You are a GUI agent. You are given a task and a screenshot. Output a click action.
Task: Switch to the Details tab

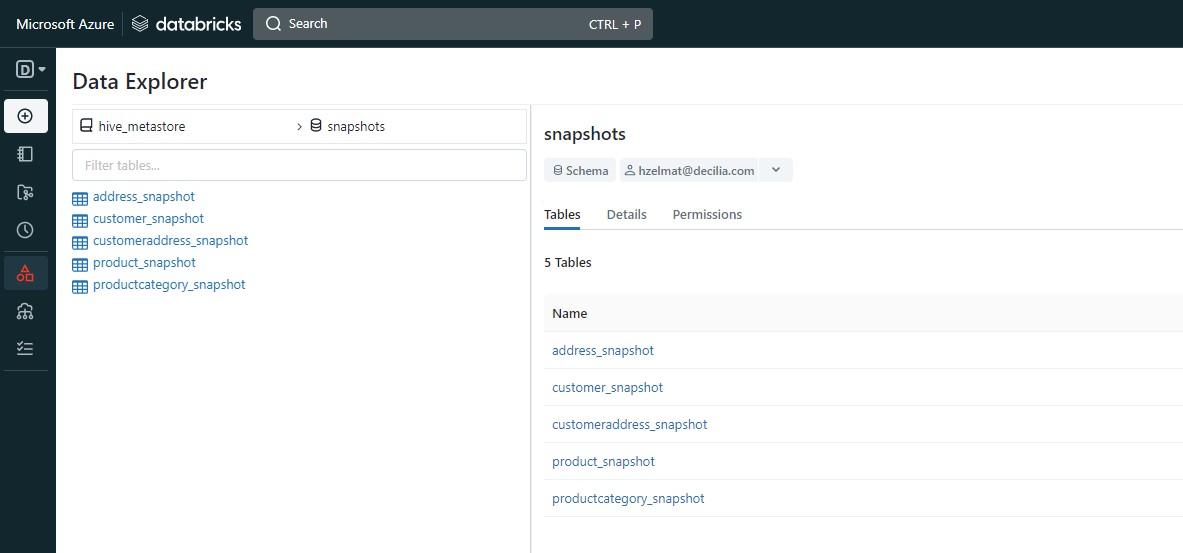point(626,215)
